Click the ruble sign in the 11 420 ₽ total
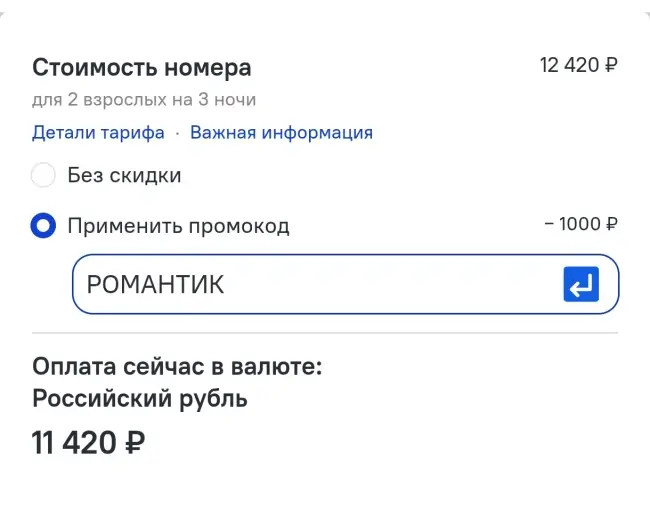Viewport: 650px width, 524px height. [x=134, y=443]
